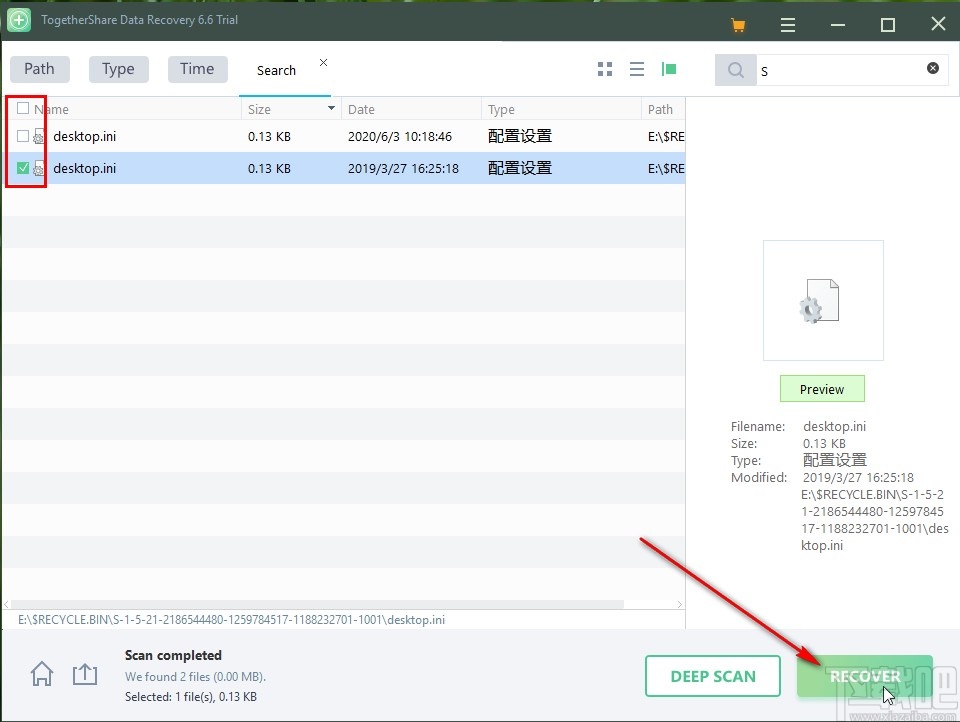
Task: Click the RECOVER button
Action: pyautogui.click(x=864, y=676)
